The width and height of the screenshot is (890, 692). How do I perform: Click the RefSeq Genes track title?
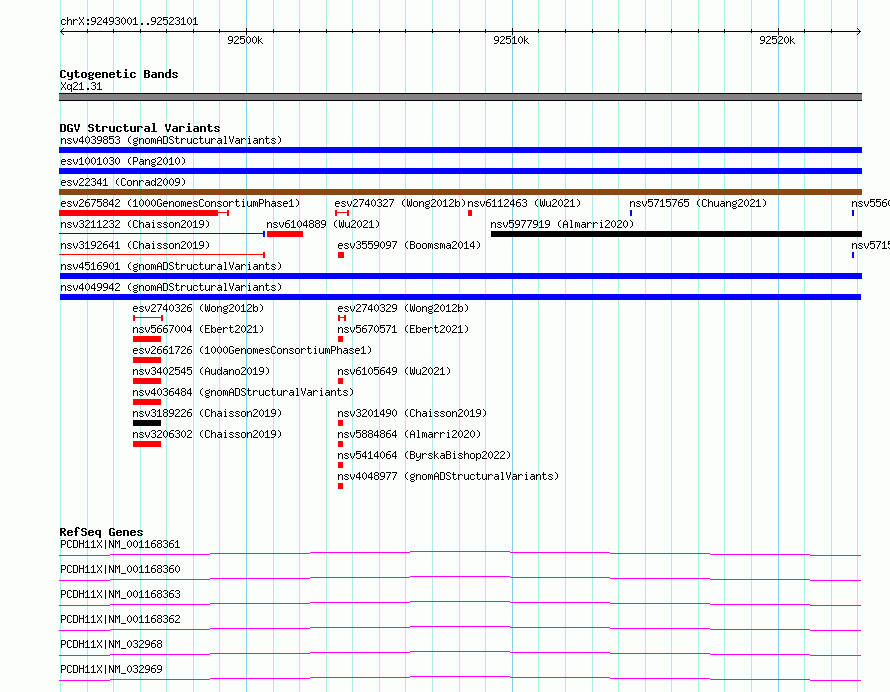[101, 532]
